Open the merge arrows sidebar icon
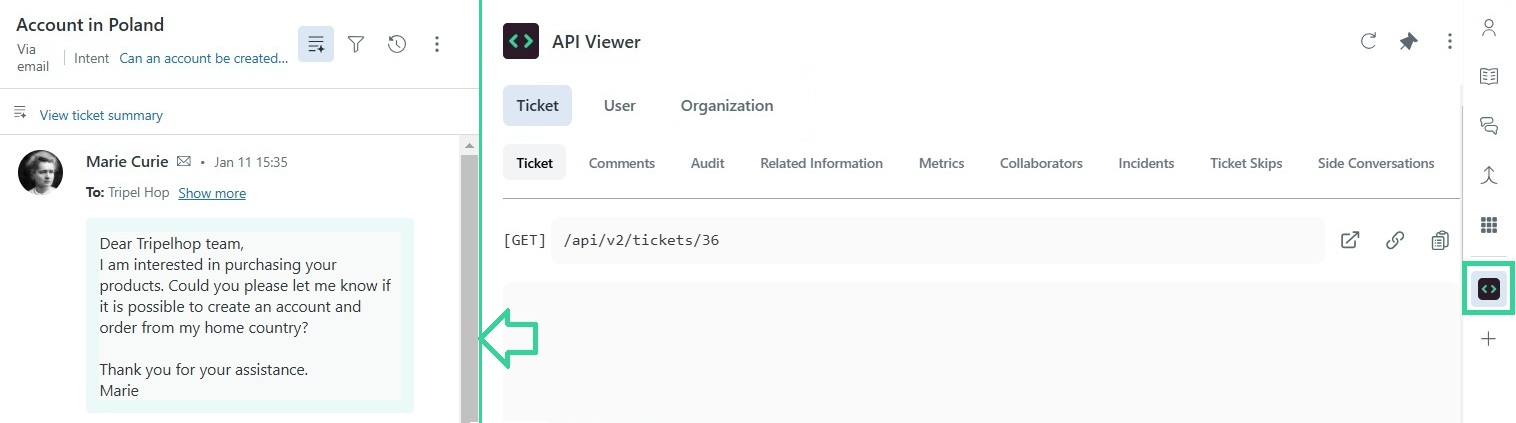This screenshot has width=1516, height=423. coord(1489,176)
